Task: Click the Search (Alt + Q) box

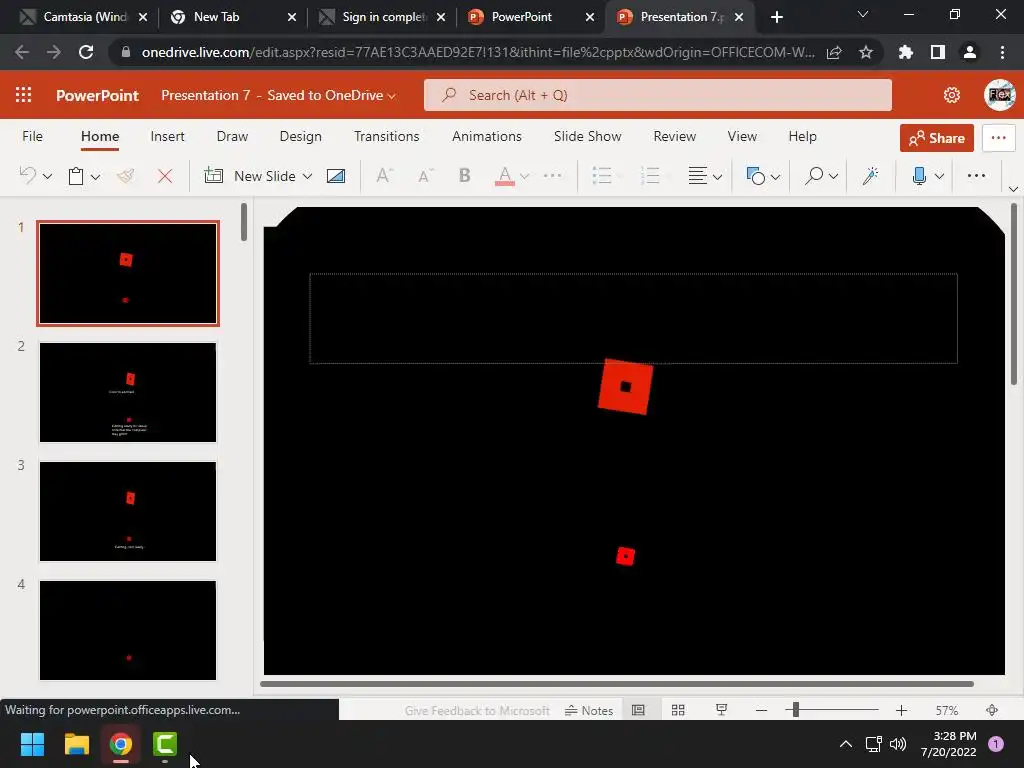Action: point(658,95)
